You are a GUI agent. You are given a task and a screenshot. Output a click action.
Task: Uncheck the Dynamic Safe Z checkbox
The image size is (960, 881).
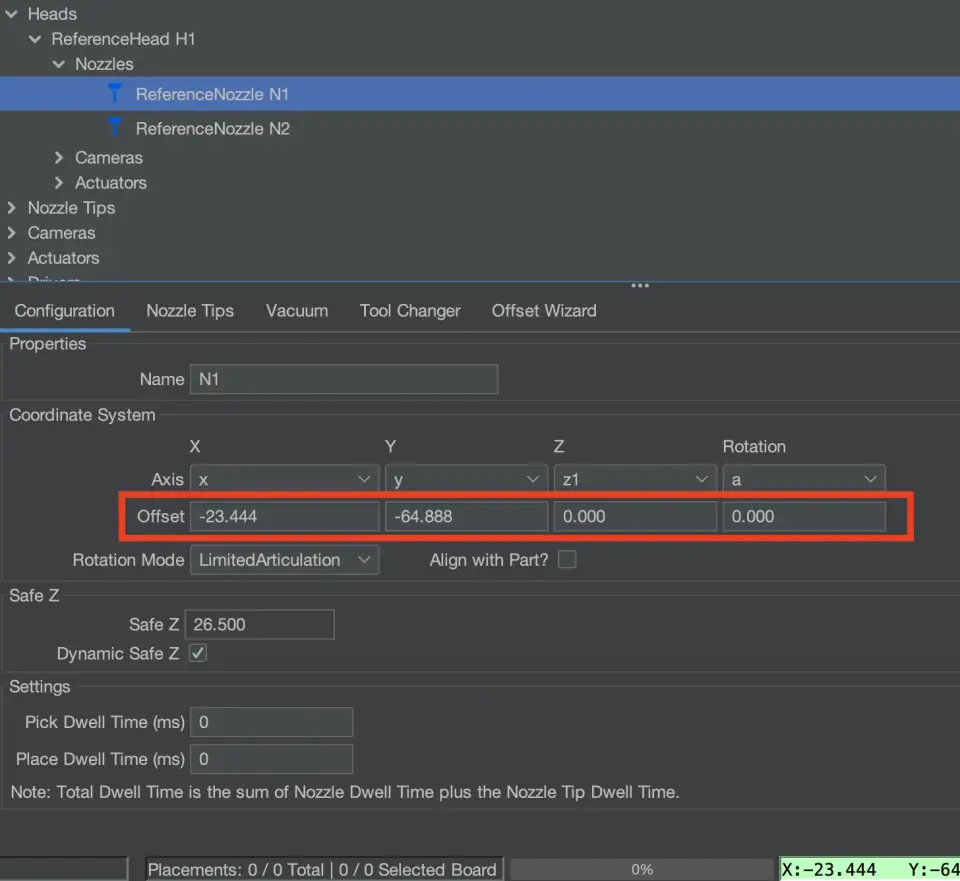[198, 654]
